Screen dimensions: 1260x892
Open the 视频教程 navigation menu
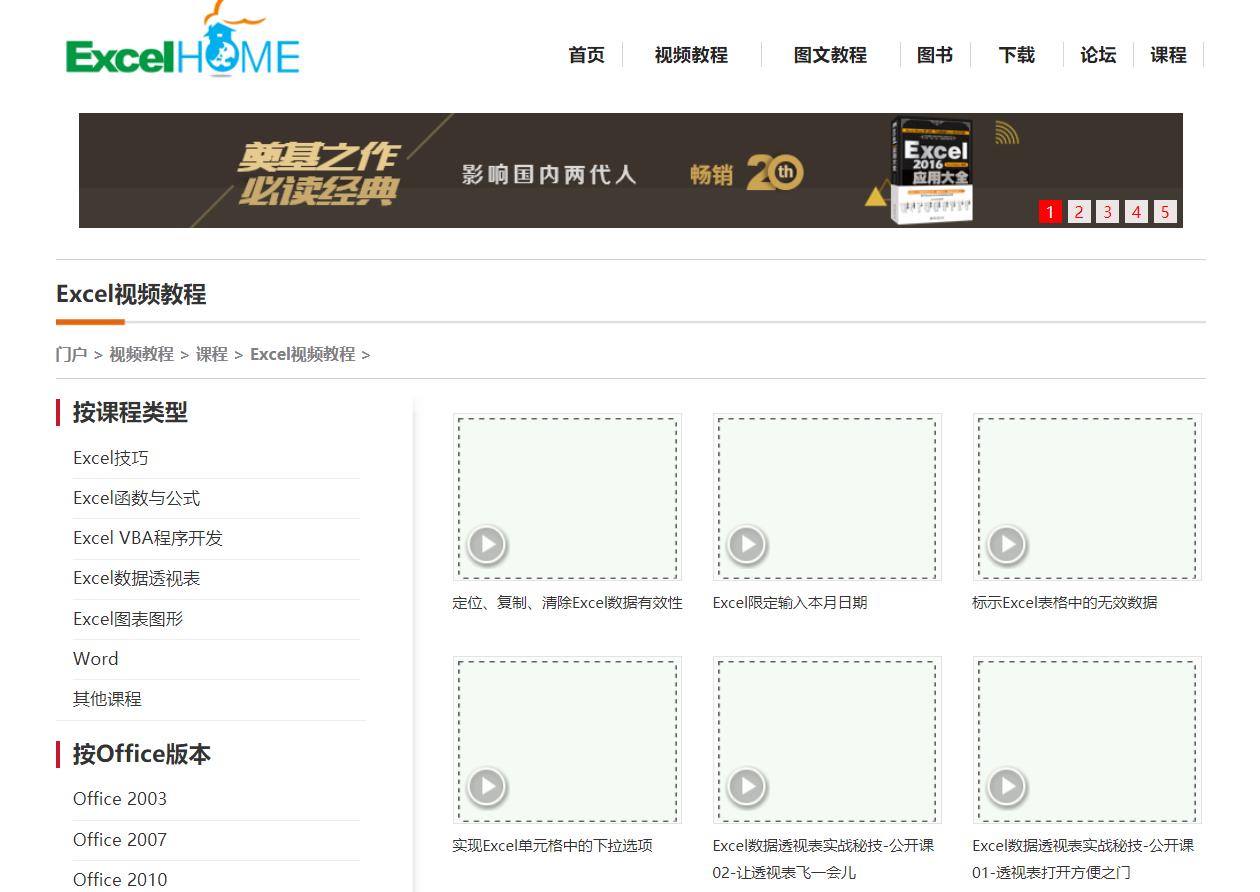point(690,55)
